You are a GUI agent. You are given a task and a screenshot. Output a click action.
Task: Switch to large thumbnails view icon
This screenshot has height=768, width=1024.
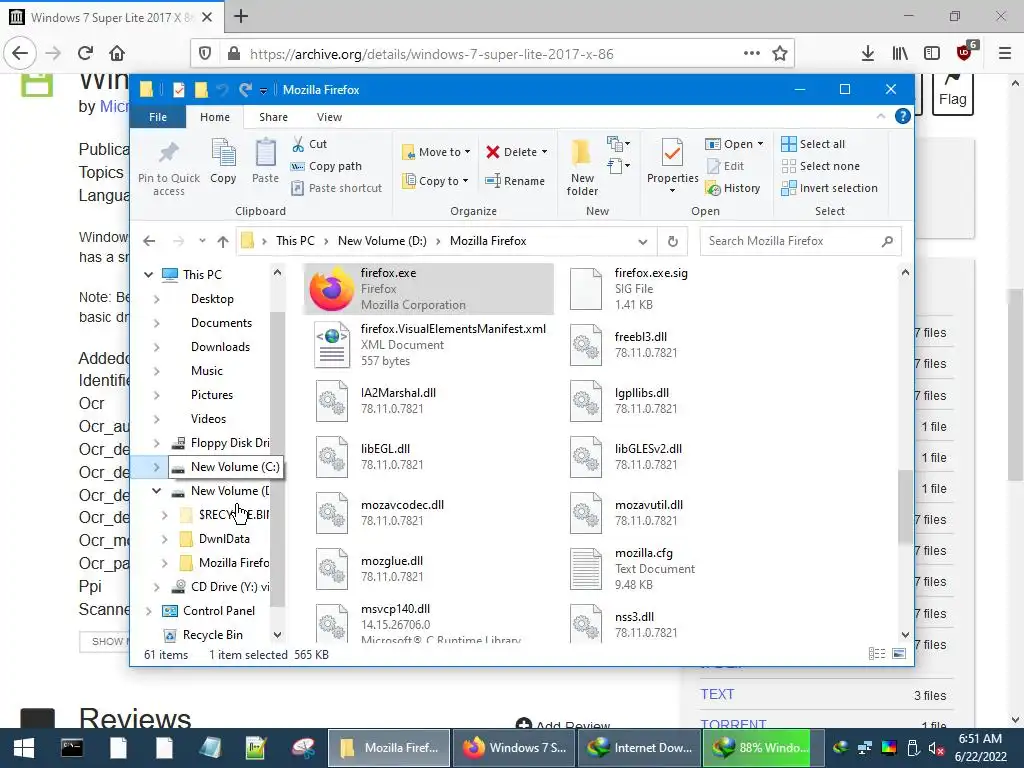899,654
